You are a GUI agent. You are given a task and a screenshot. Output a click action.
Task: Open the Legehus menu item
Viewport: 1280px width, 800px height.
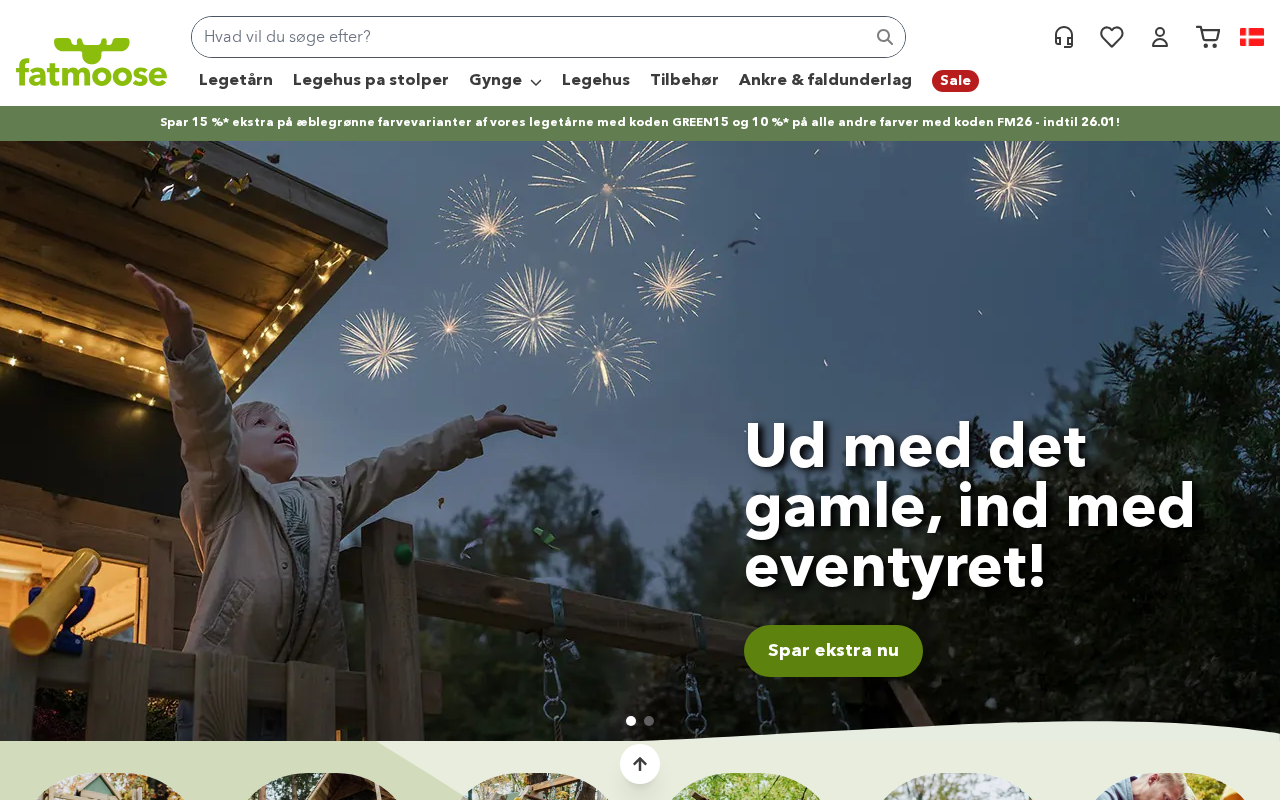tap(596, 80)
